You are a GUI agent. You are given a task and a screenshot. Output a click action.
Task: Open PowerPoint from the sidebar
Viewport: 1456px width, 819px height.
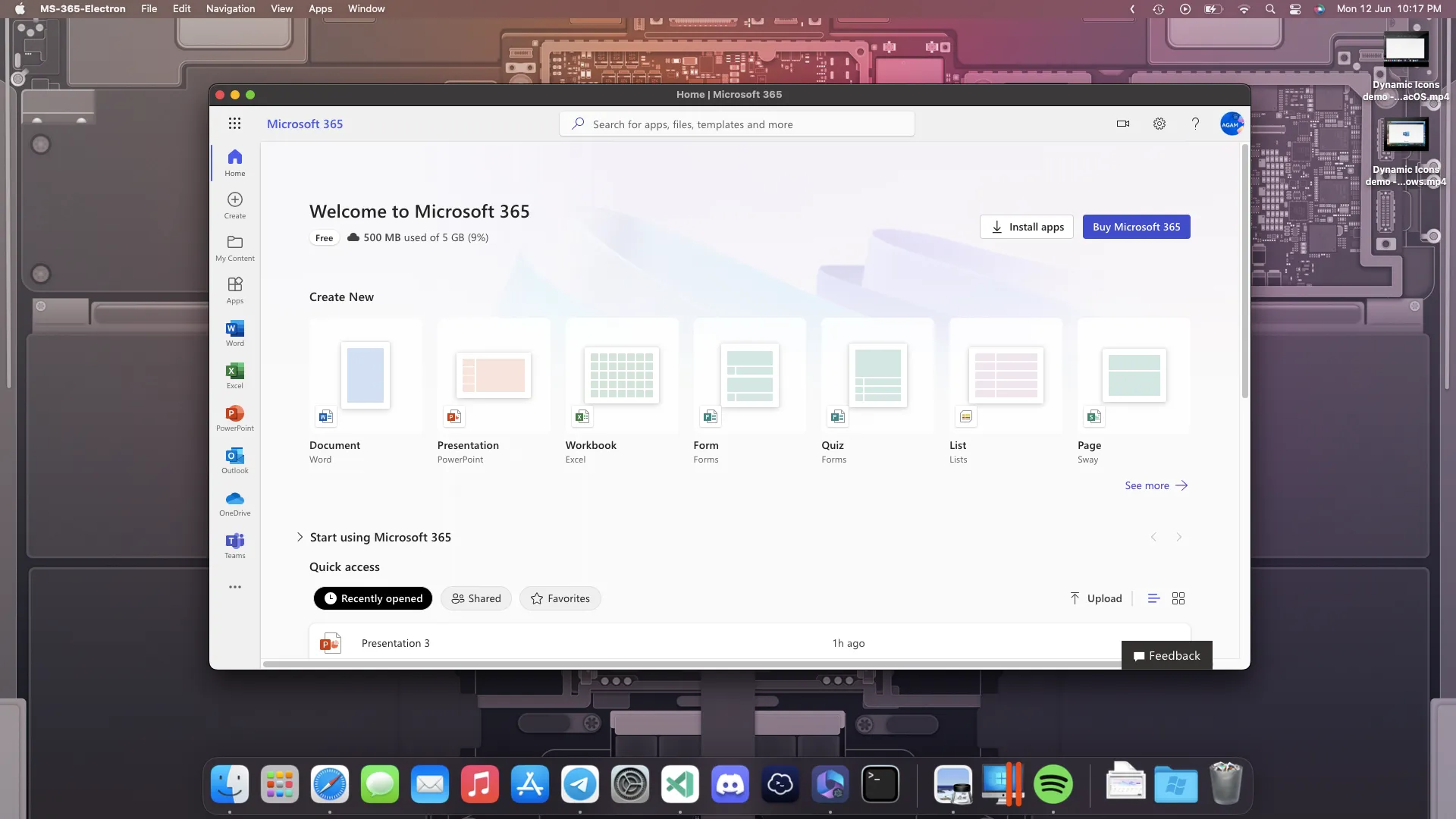pyautogui.click(x=235, y=417)
